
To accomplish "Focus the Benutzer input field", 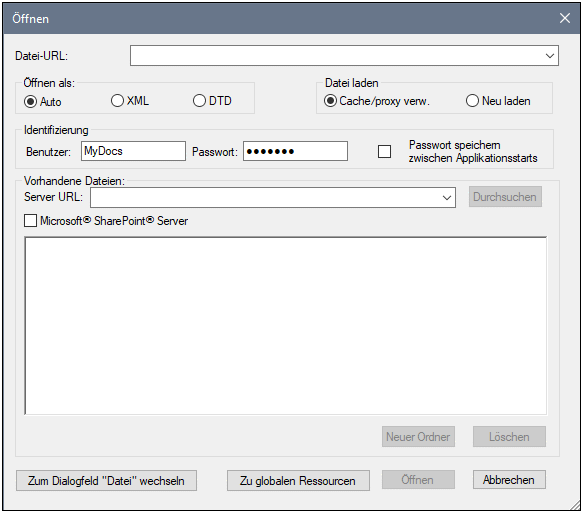I will coord(133,151).
